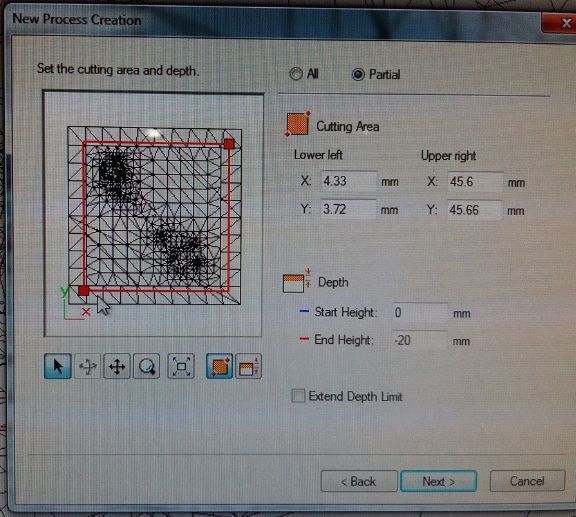Click the 'Set the cutting area and depth.' text
Viewport: 576px width, 517px height.
[x=118, y=69]
